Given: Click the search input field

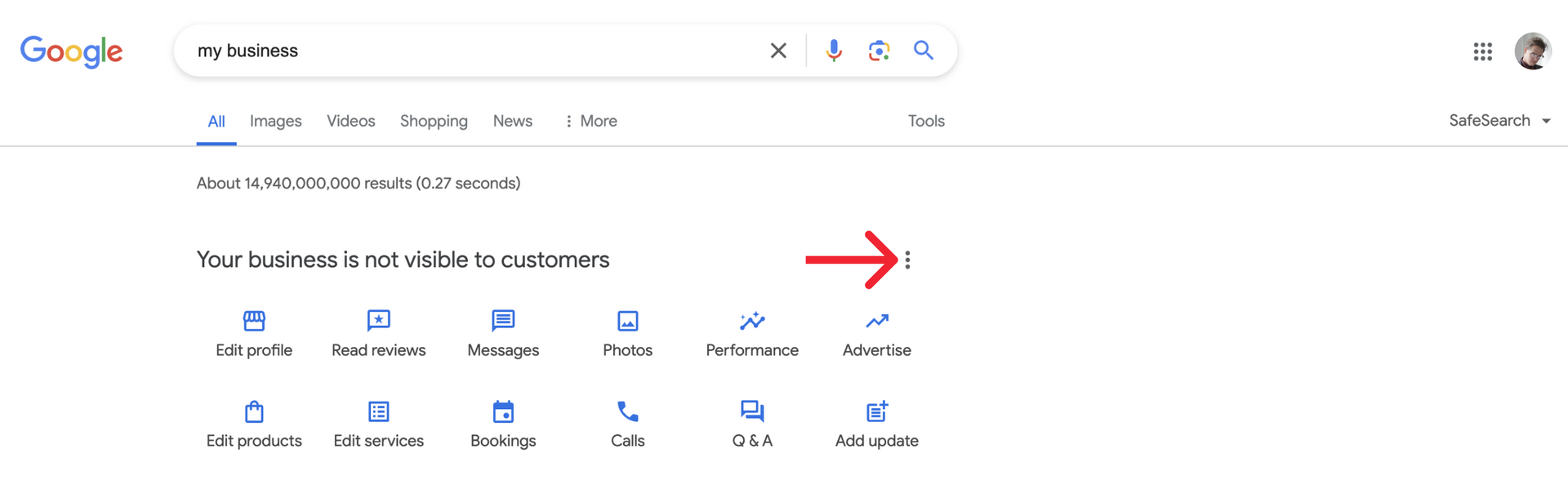Looking at the screenshot, I should (x=474, y=51).
